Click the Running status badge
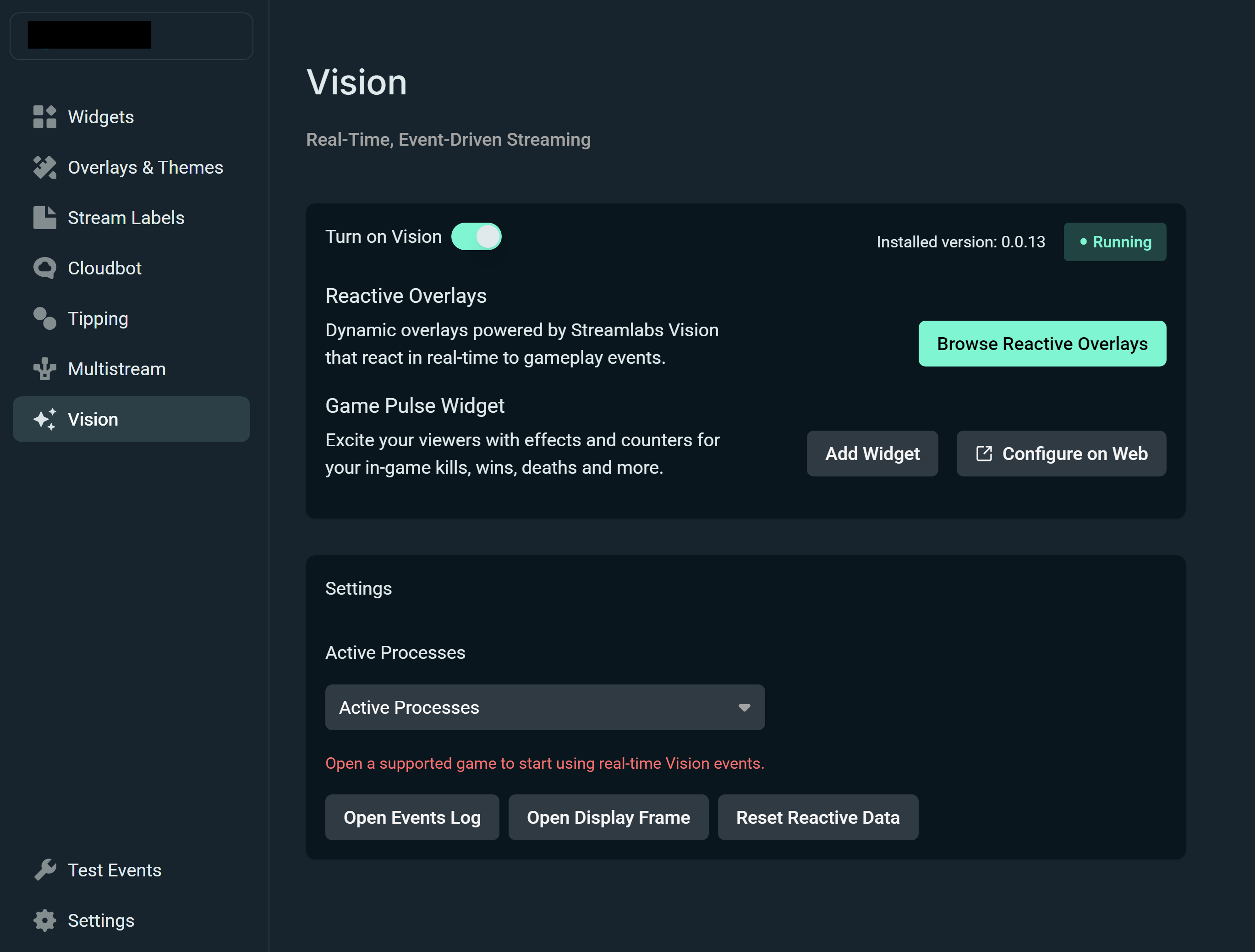This screenshot has width=1255, height=952. coord(1115,242)
